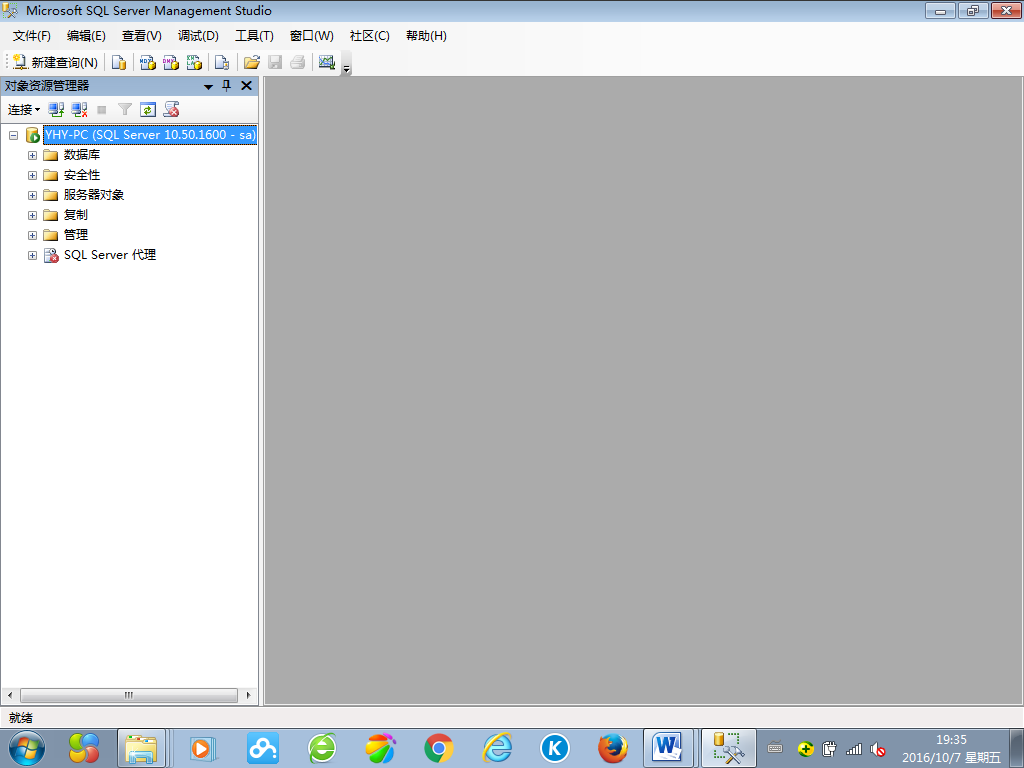
Task: Toggle auto-hide pin on 对象资源管理器 panel
Action: pyautogui.click(x=227, y=86)
